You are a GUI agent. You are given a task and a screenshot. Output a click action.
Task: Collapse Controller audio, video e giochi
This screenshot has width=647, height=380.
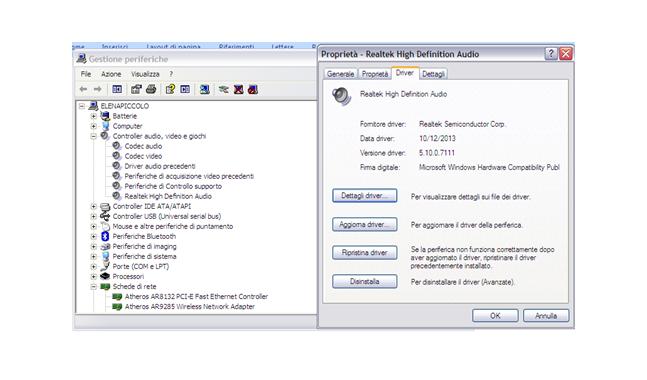pos(94,136)
